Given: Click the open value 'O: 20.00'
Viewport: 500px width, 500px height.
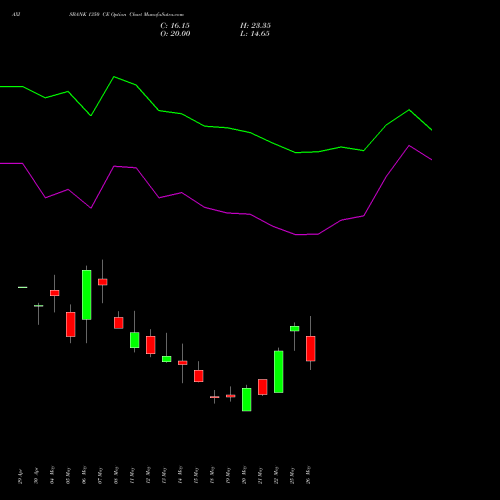Looking at the screenshot, I should point(175,34).
